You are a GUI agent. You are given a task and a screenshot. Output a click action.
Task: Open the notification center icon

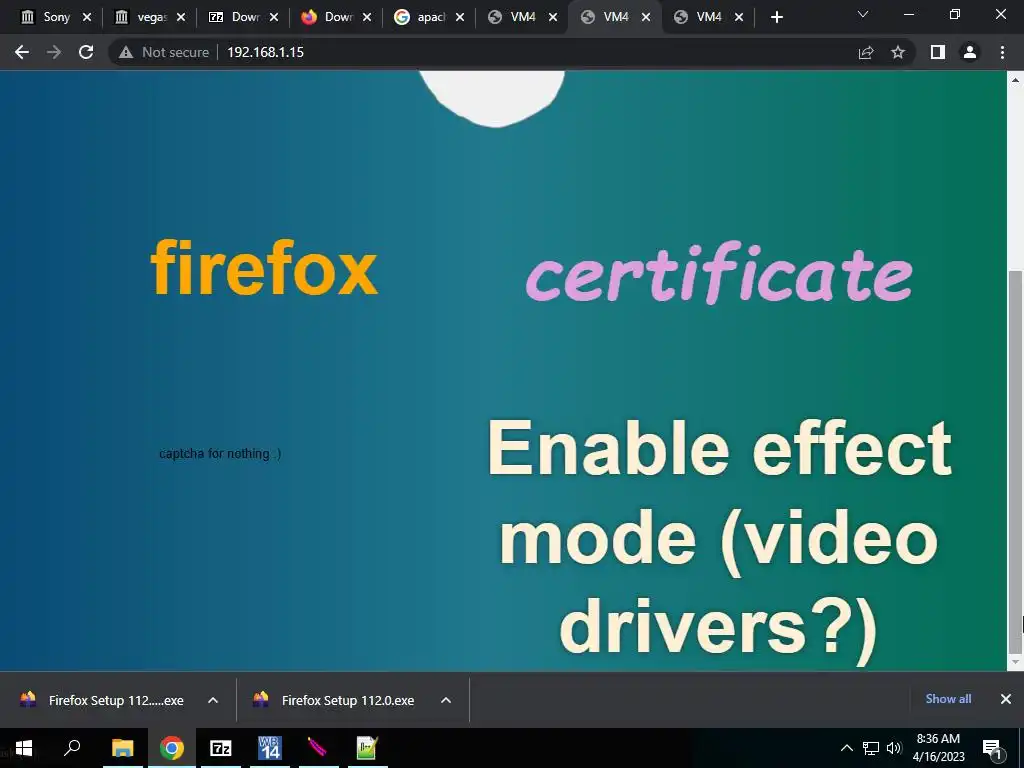(x=992, y=748)
